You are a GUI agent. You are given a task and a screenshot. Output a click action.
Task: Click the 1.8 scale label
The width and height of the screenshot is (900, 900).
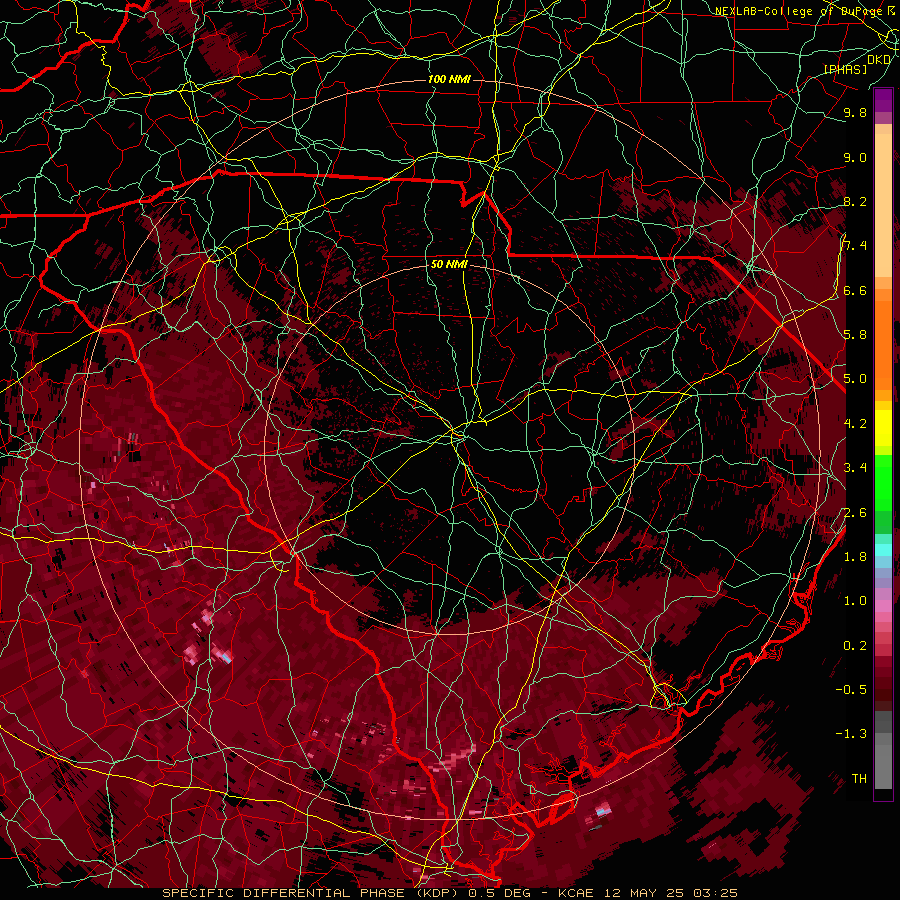pyautogui.click(x=855, y=557)
